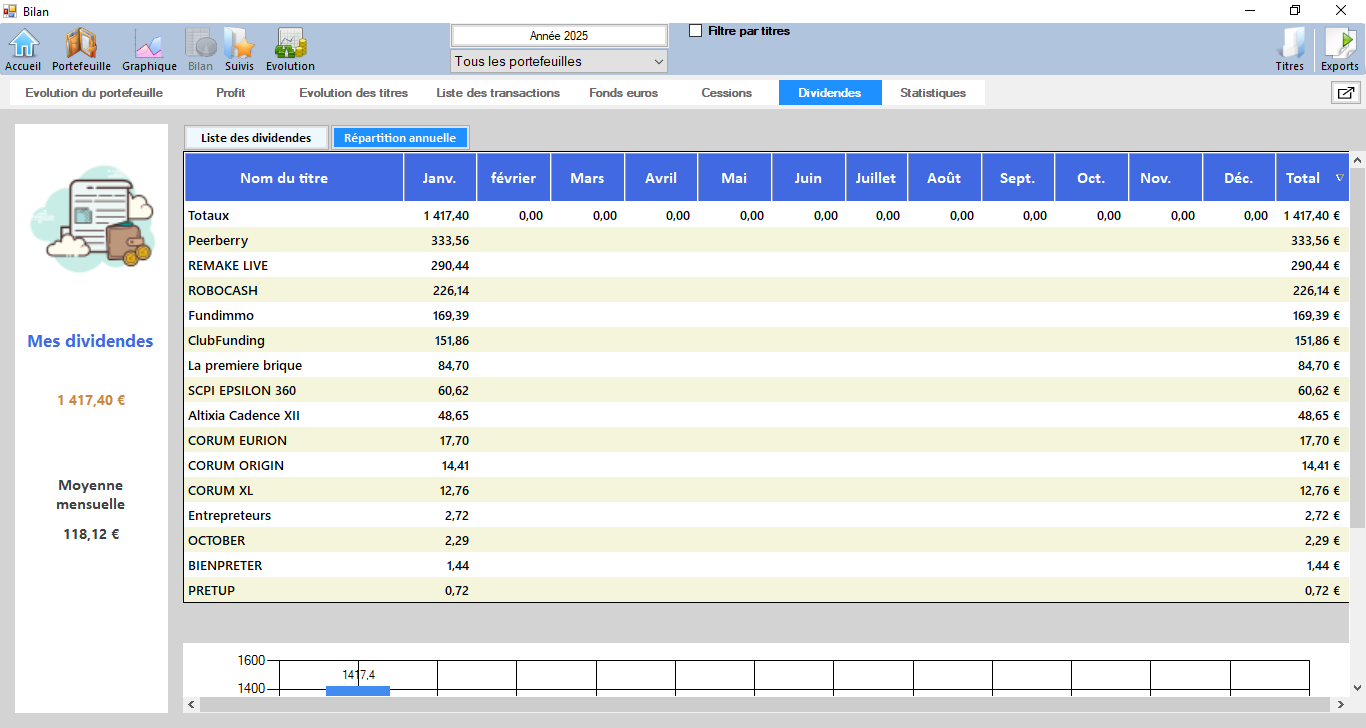Click the Mars column header
Screen dimensions: 1366x728
588,178
